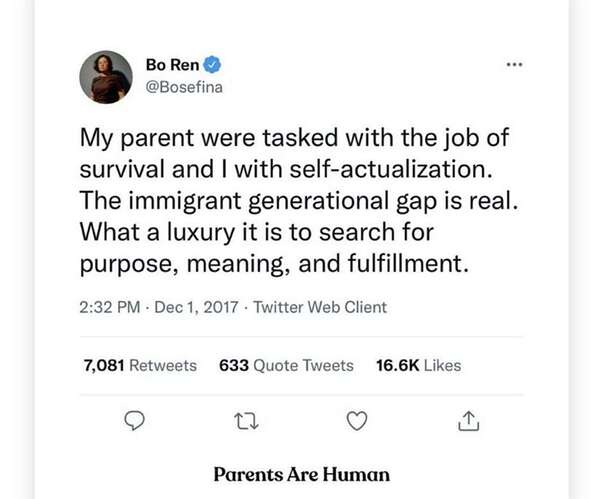
Task: Open the 16.6K Likes list
Action: [419, 365]
